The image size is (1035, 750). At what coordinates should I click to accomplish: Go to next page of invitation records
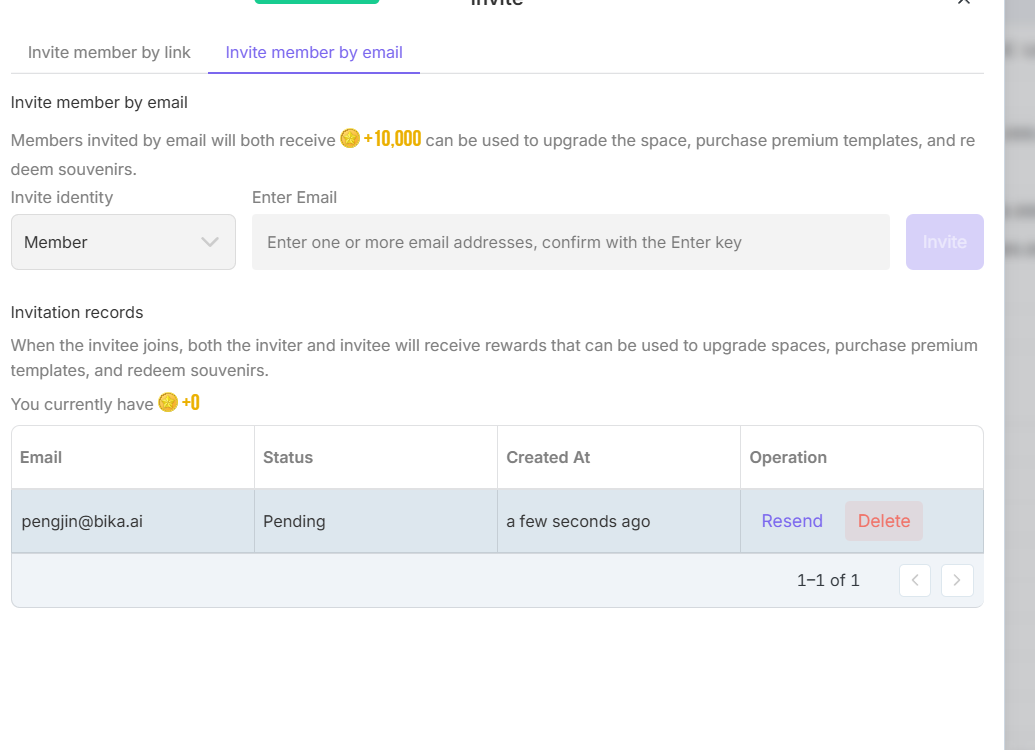[x=957, y=580]
